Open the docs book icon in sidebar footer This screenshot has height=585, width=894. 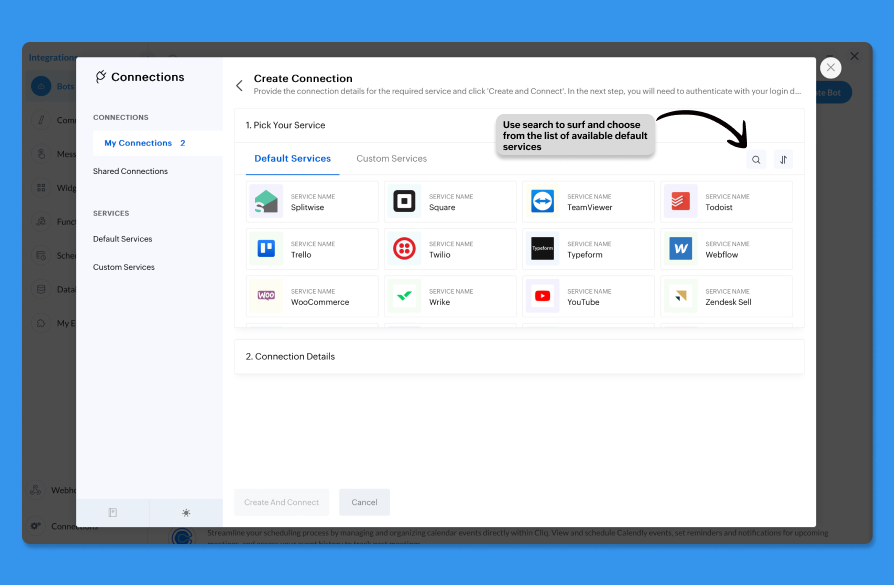point(113,513)
